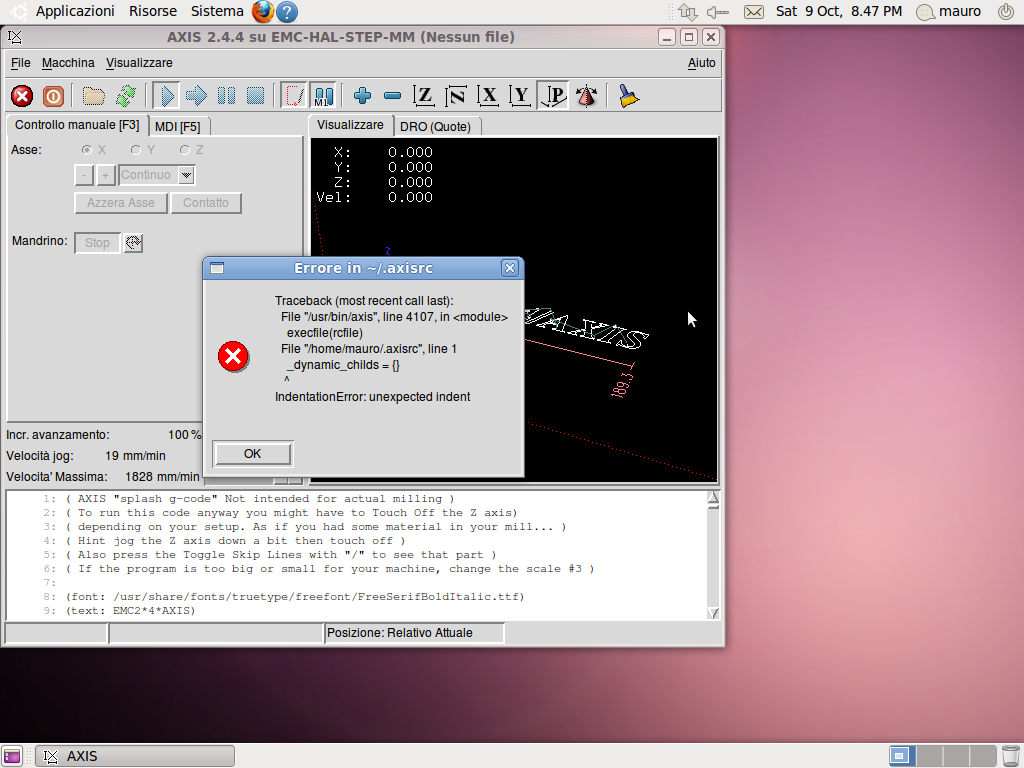The width and height of the screenshot is (1024, 768).
Task: Open the Risorse system menu
Action: (x=153, y=11)
